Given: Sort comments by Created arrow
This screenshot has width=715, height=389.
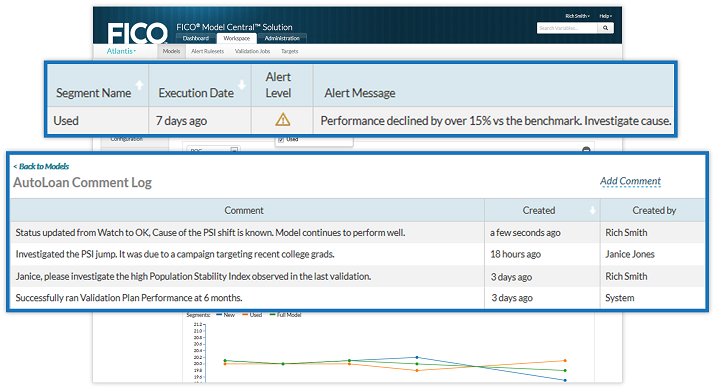Looking at the screenshot, I should 592,210.
